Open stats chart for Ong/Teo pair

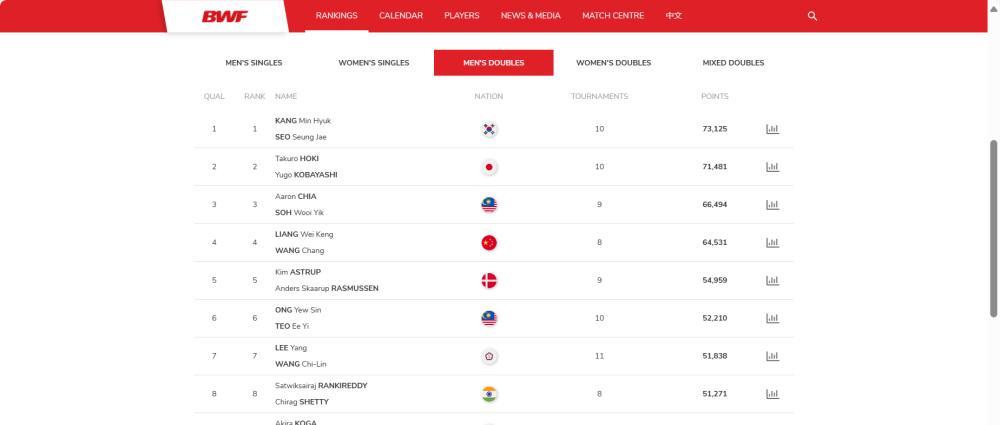click(x=772, y=318)
